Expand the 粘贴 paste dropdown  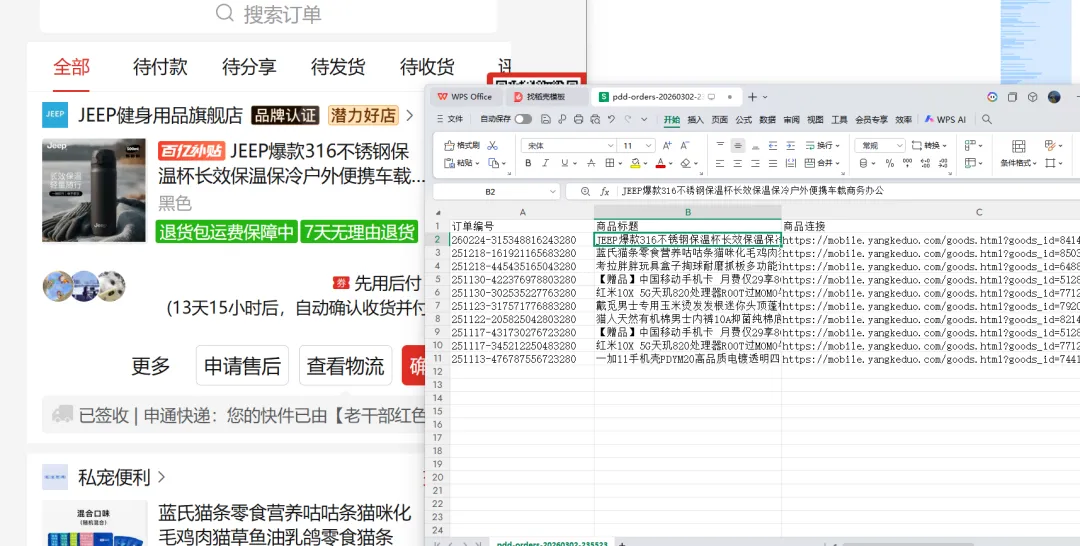point(479,163)
